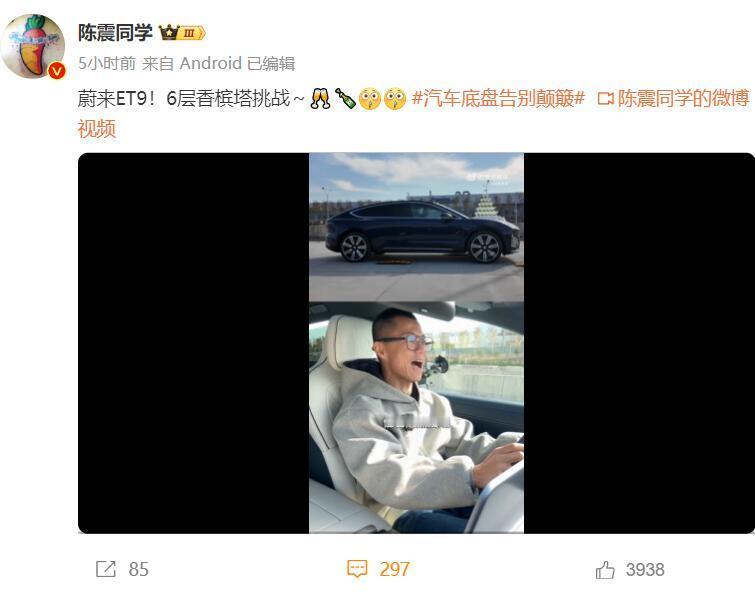Click the champagne glasses emoji
Image resolution: width=755 pixels, height=597 pixels.
point(320,98)
